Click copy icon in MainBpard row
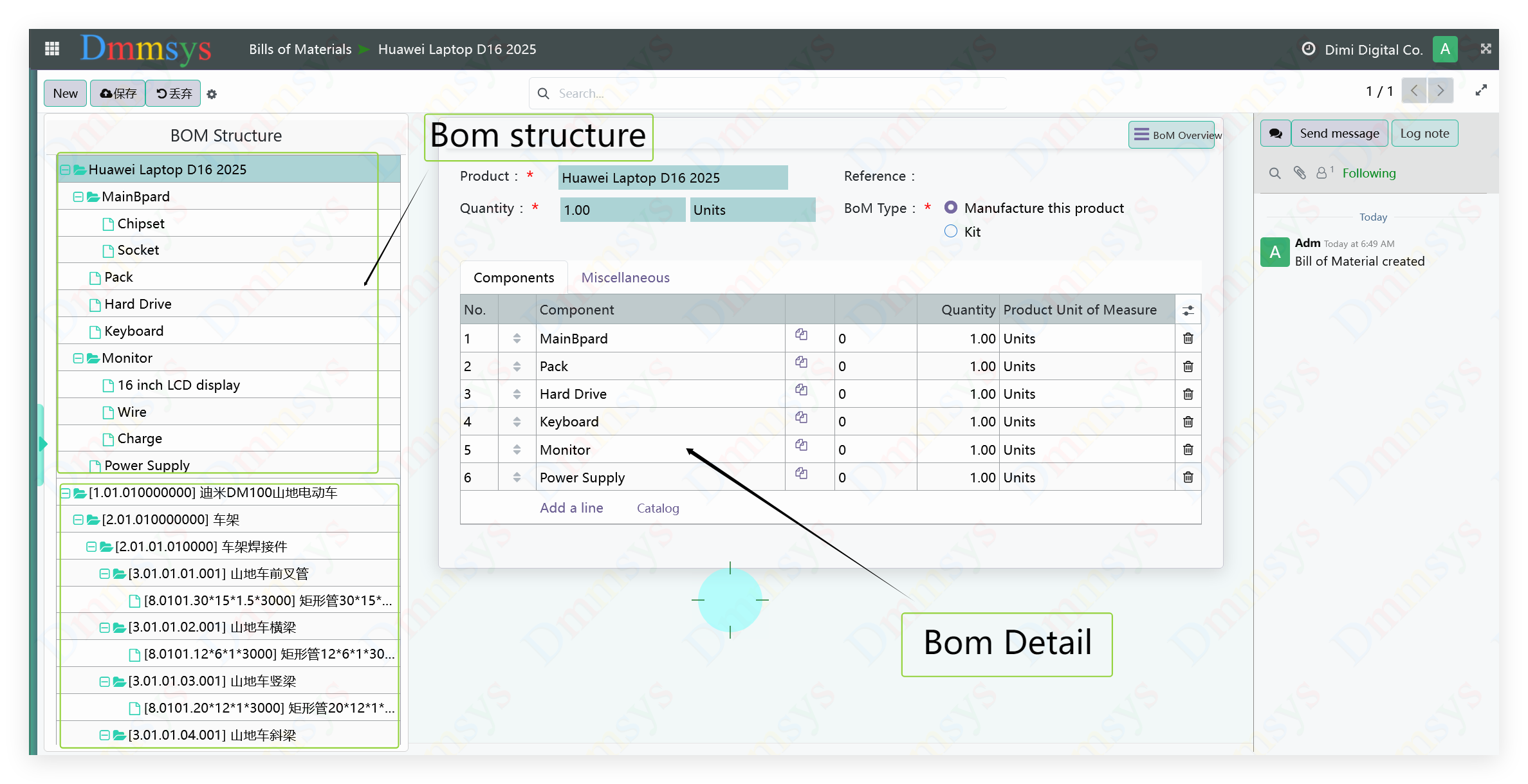This screenshot has height=784, width=1528. tap(801, 334)
